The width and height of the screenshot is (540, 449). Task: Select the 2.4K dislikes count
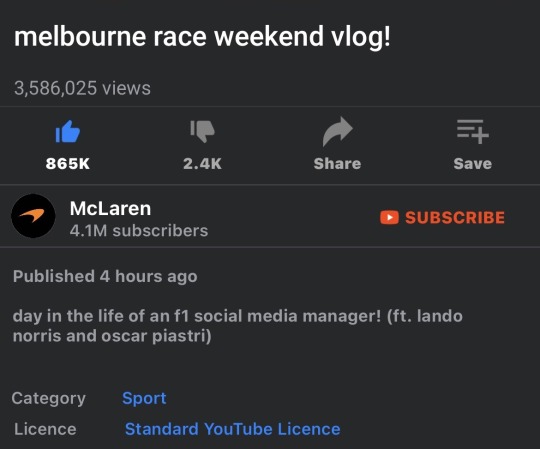202,164
